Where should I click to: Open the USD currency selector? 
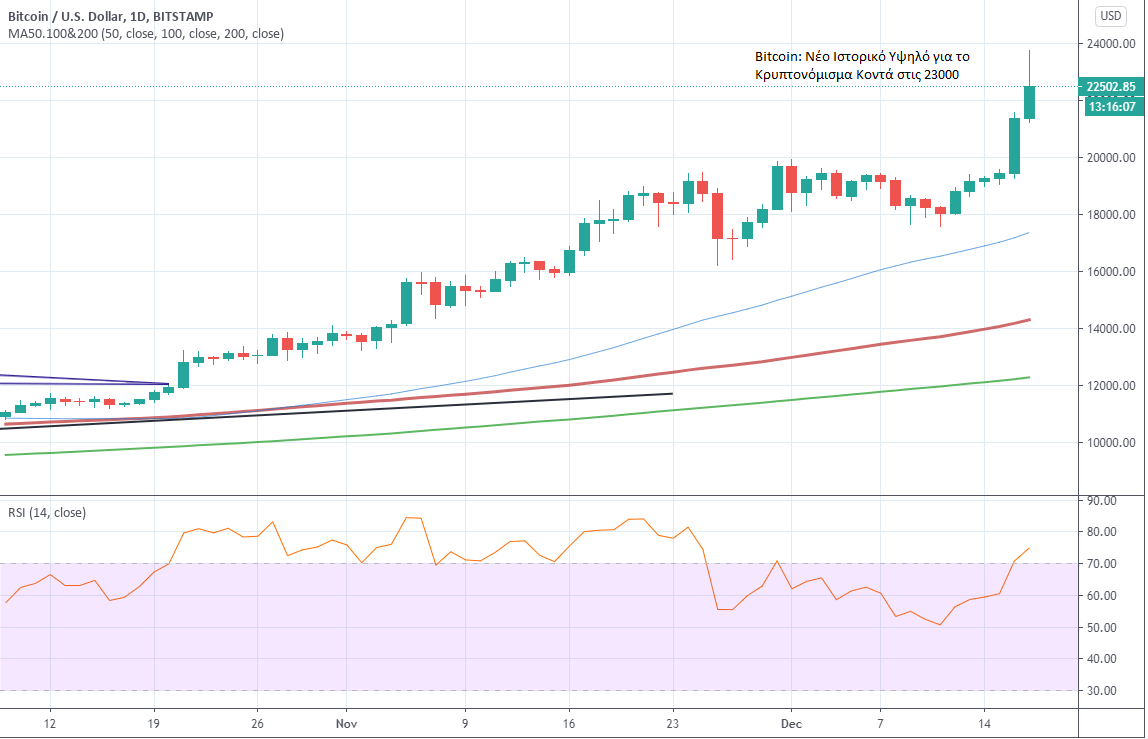(x=1110, y=15)
